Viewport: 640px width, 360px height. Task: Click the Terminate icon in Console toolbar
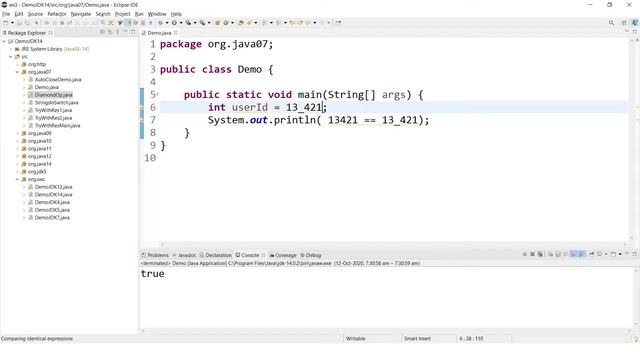(524, 254)
